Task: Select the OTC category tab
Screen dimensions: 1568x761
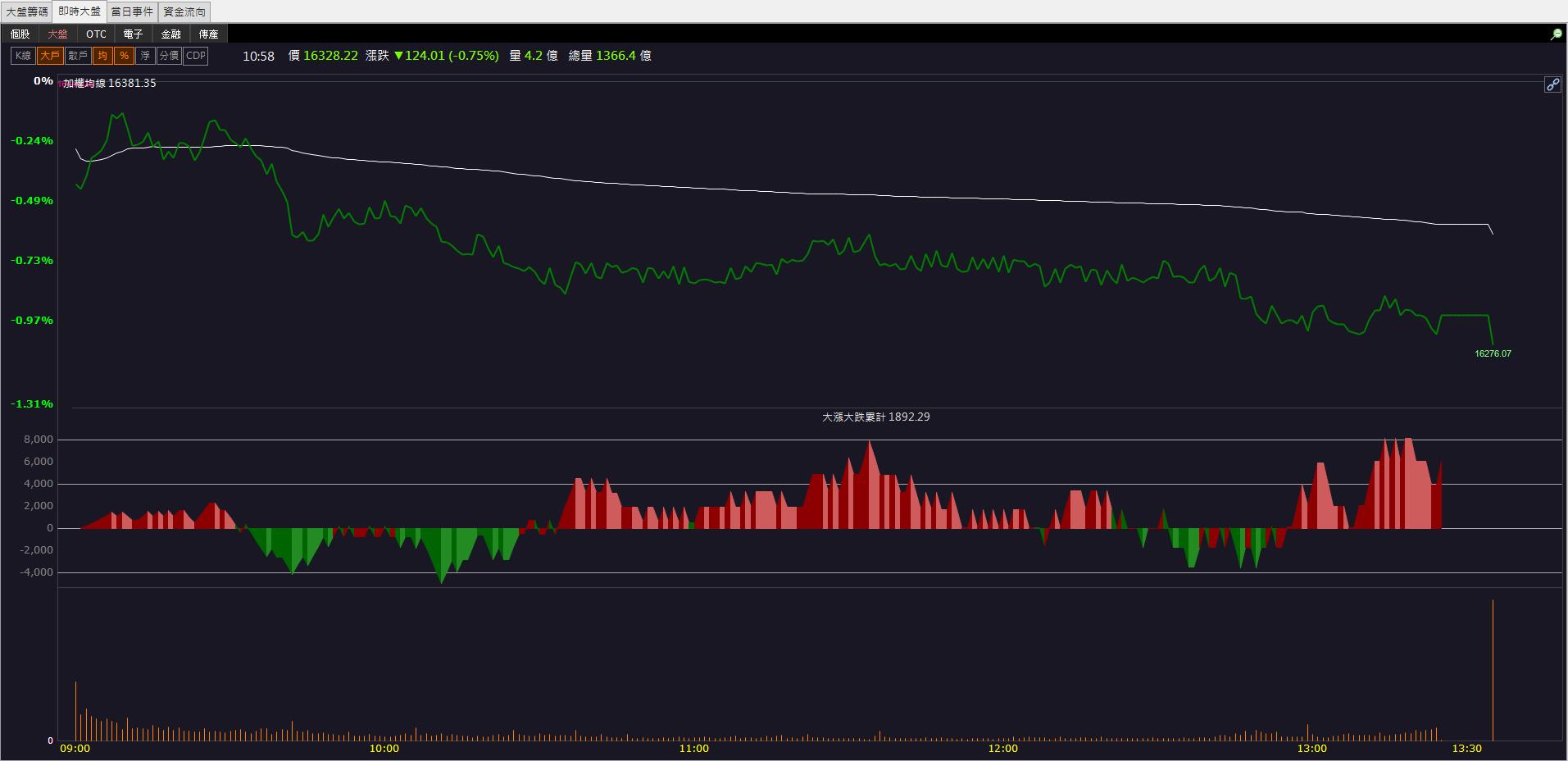Action: 96,34
